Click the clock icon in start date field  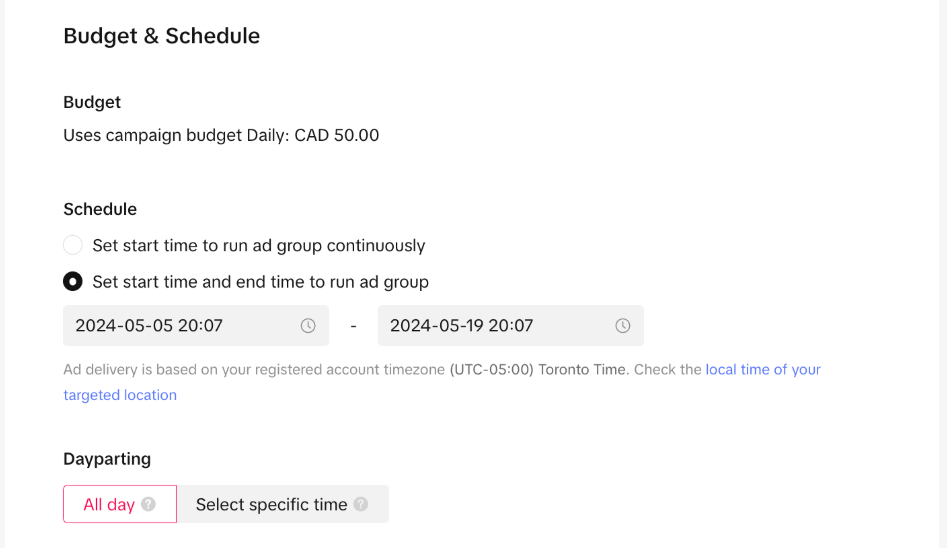(308, 326)
